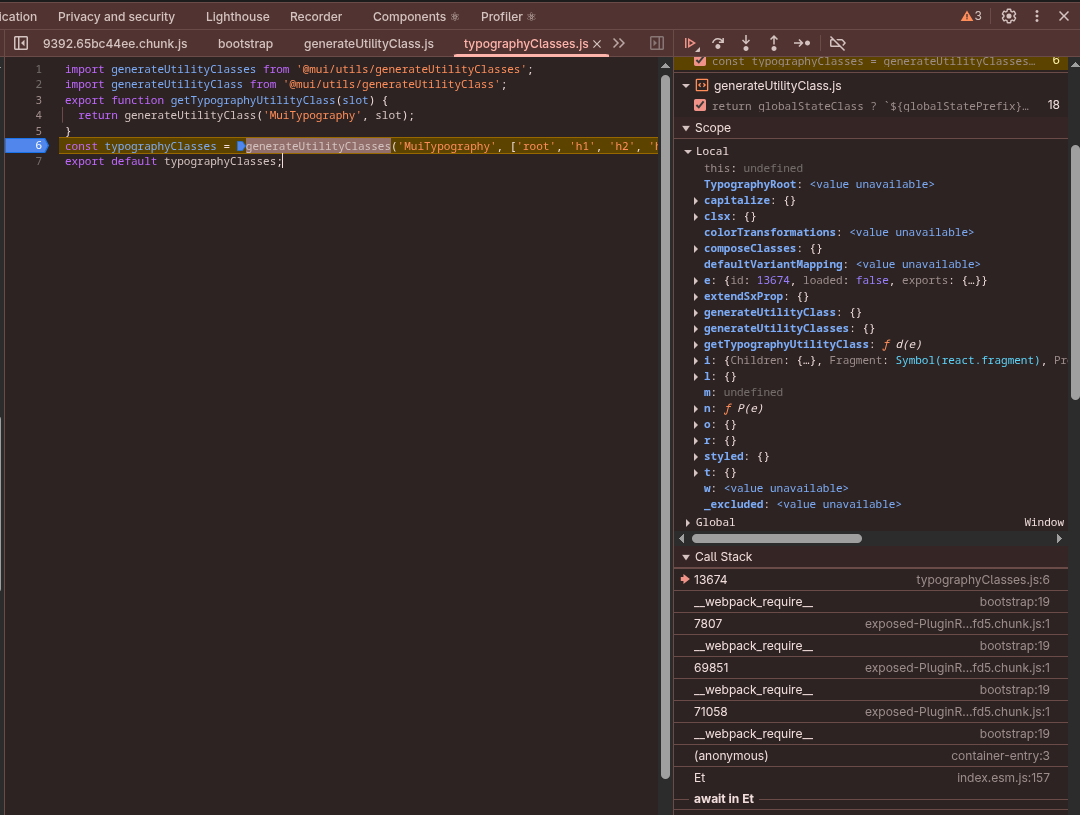Open the warnings counter showing 3 issues
The image size is (1080, 815).
pyautogui.click(x=971, y=16)
